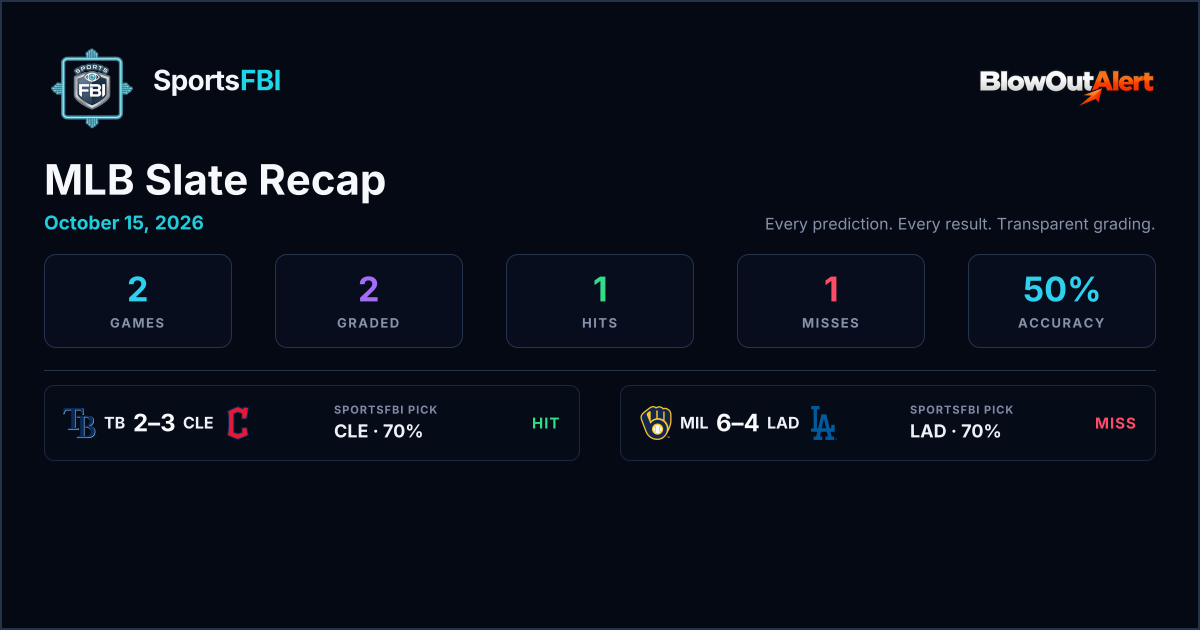
Task: Click the Milwaukee Brewers glove logo
Action: coord(656,423)
